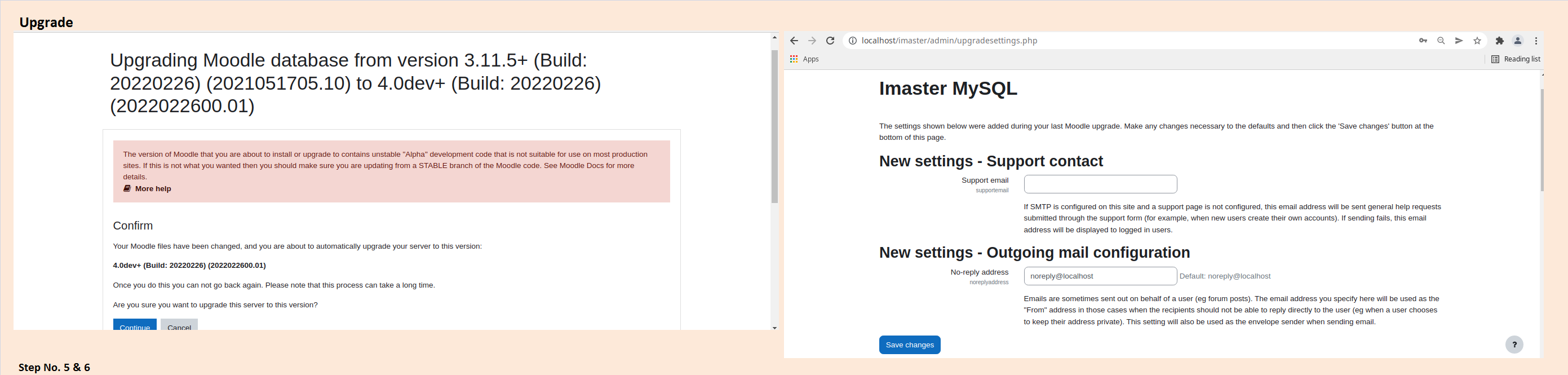The height and width of the screenshot is (375, 1568).
Task: Click the 'Default: noreply@localhost' text
Action: click(x=1225, y=276)
